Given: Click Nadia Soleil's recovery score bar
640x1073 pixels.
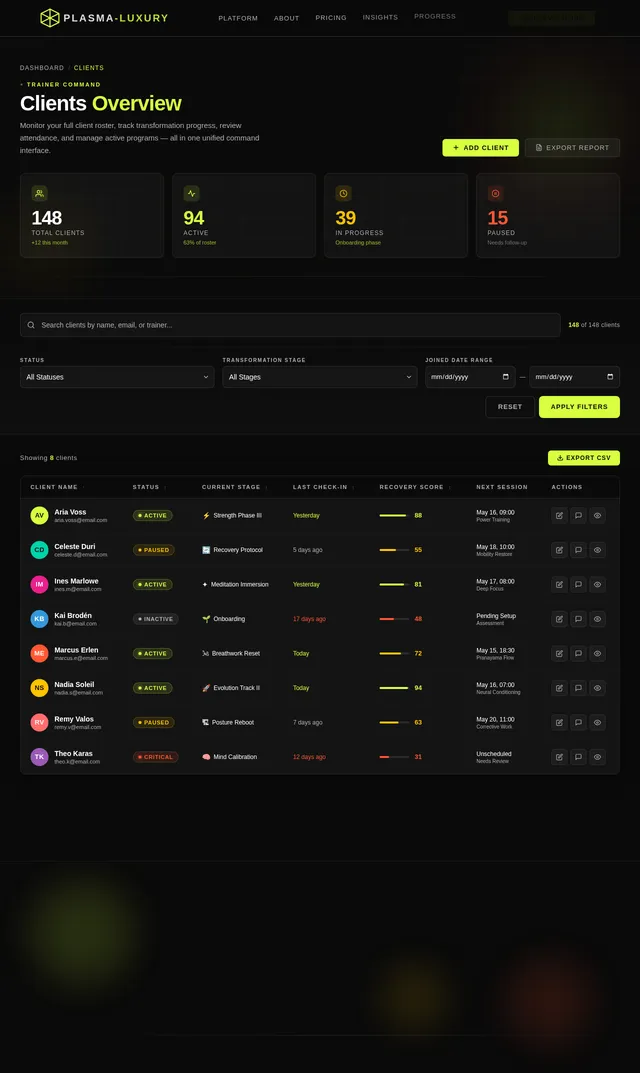Looking at the screenshot, I should pos(394,688).
